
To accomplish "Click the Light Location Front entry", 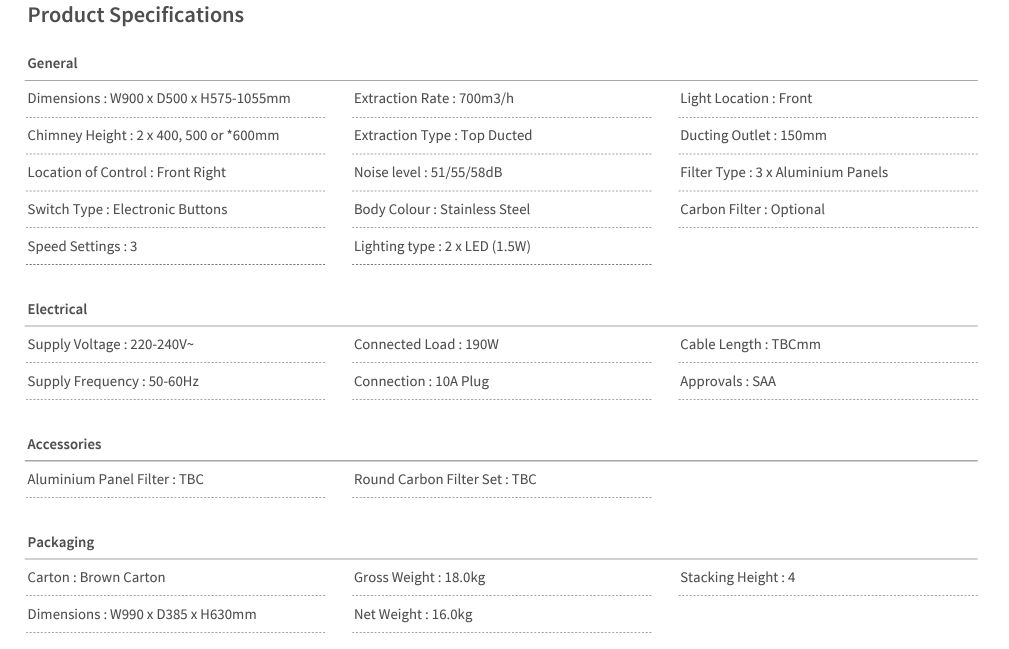I will (745, 98).
